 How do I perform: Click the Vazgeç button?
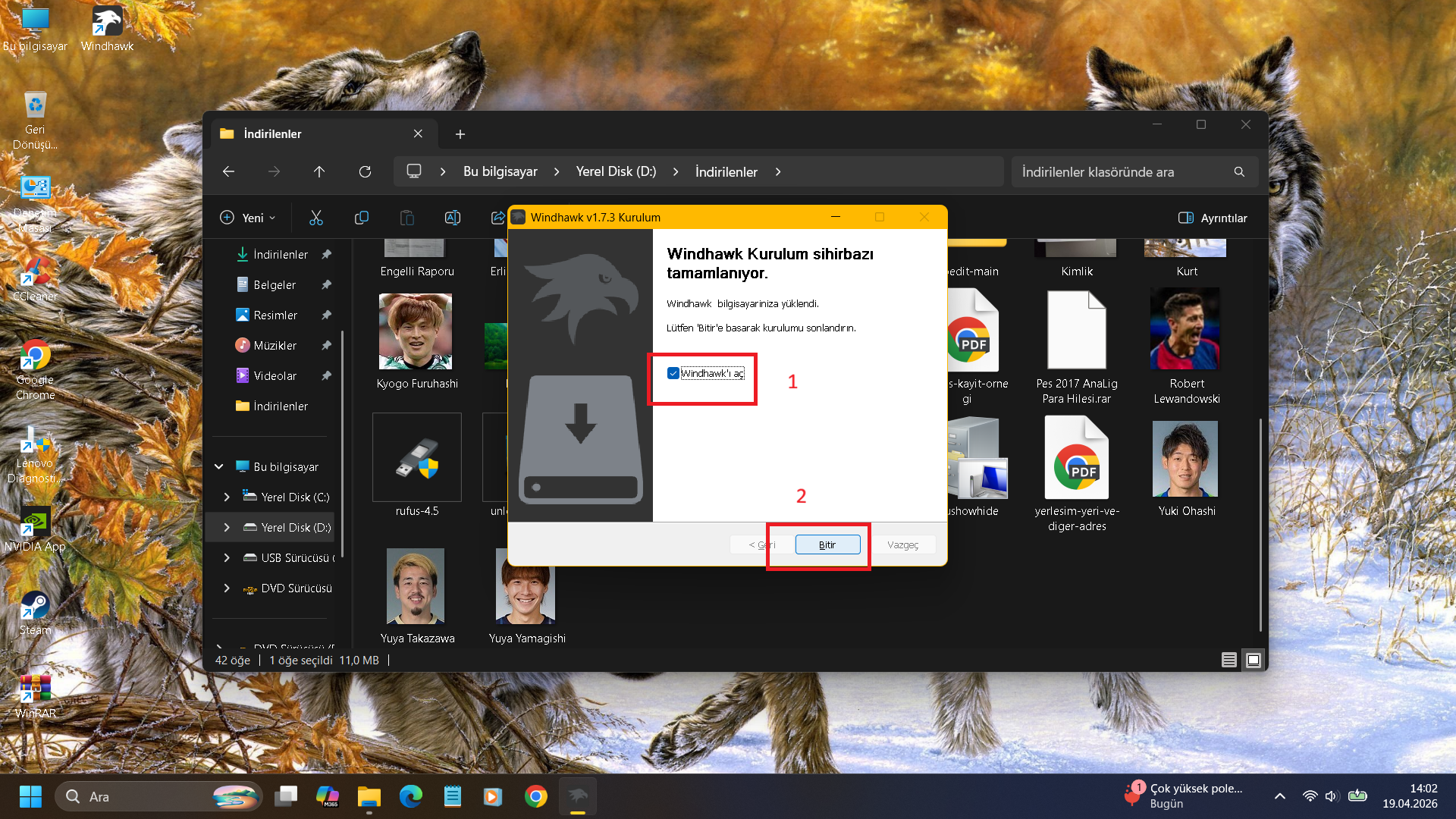pos(902,544)
